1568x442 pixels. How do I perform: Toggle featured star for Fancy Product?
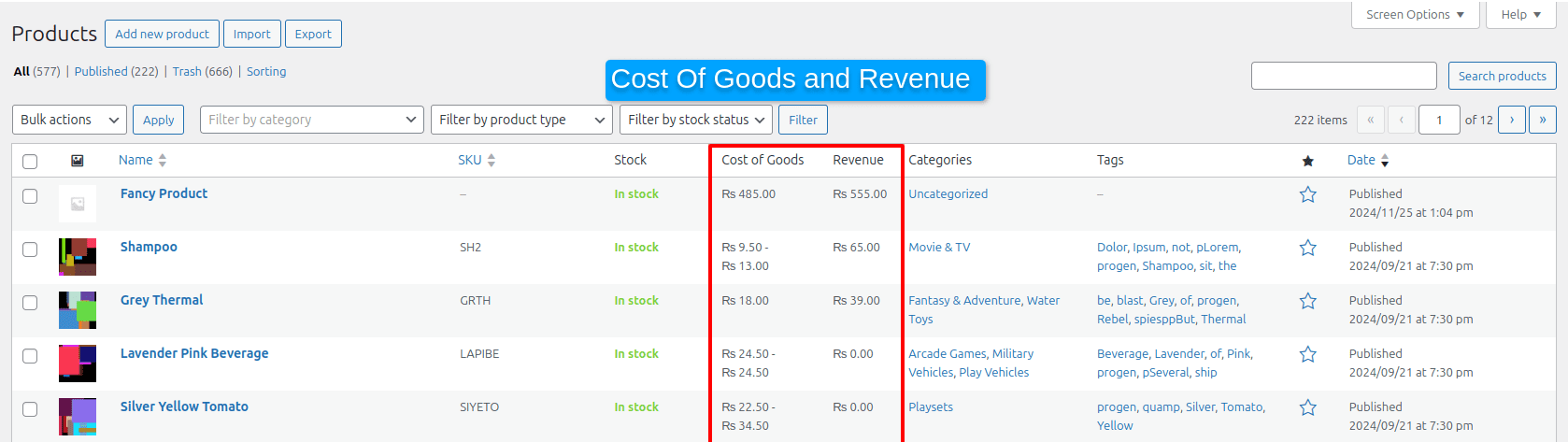(1307, 194)
